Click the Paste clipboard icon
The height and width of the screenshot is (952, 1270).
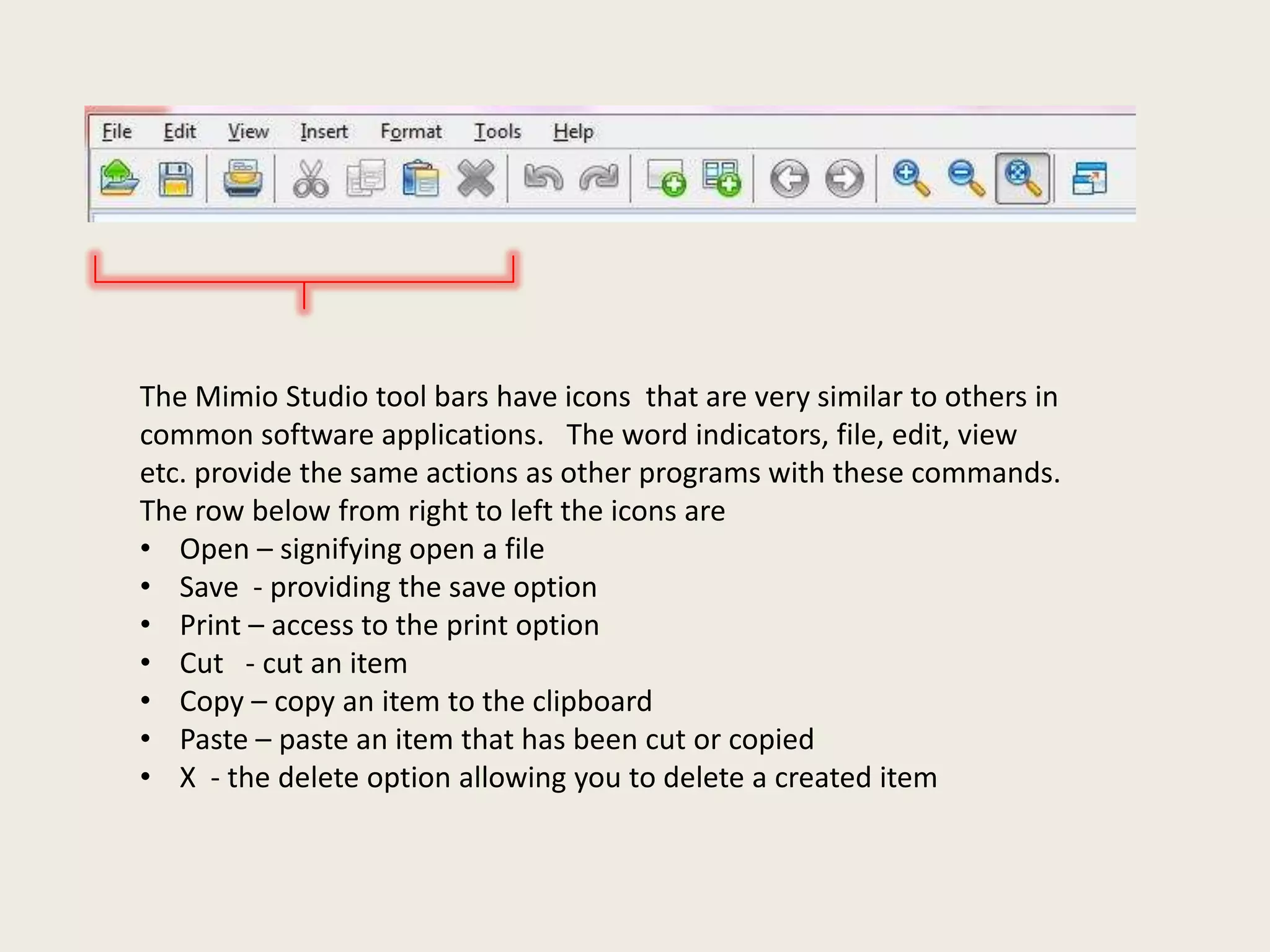(x=420, y=178)
